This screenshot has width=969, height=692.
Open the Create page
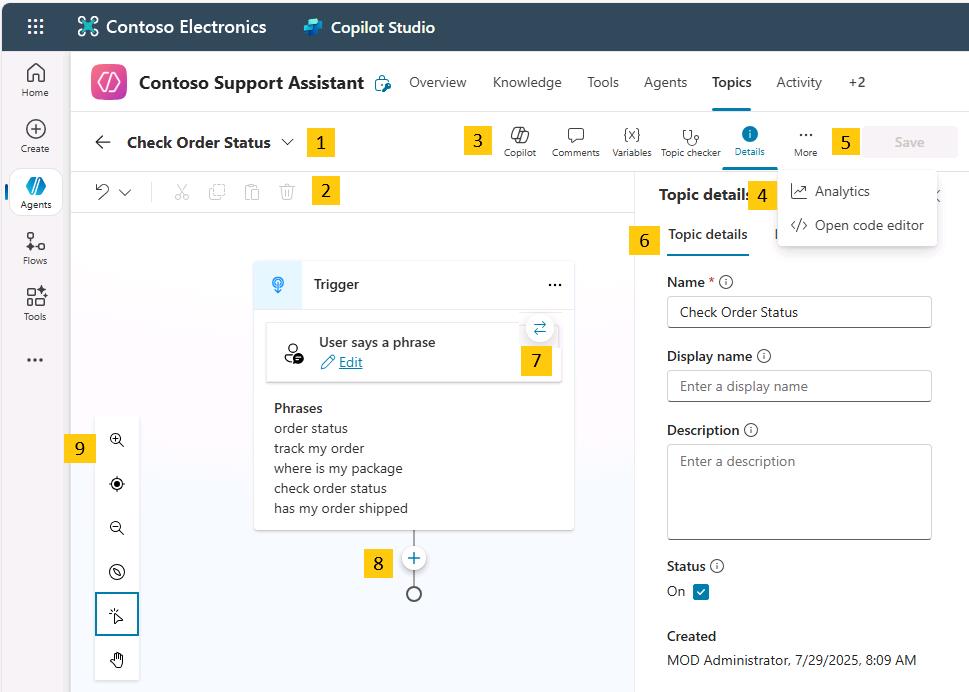[35, 137]
